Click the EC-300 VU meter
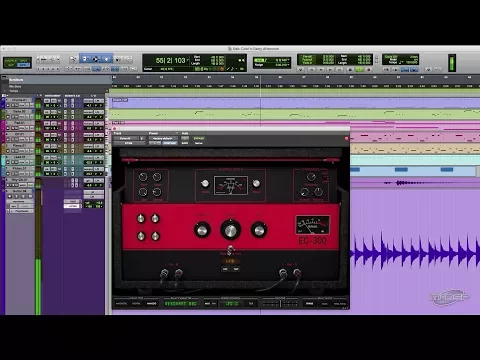 tap(313, 225)
